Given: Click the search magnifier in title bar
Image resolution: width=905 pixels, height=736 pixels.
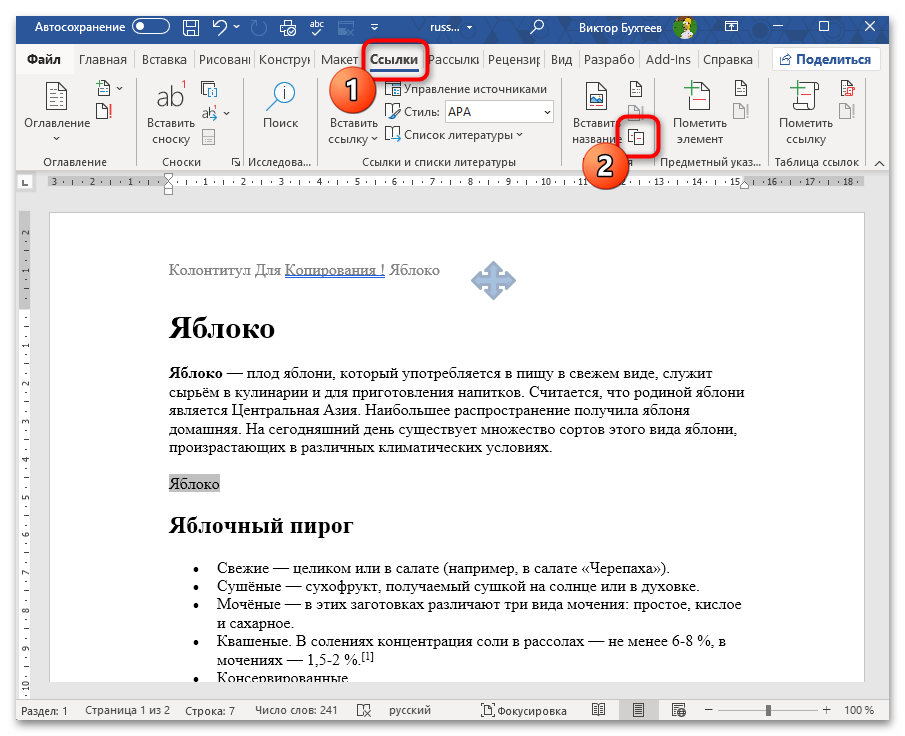Looking at the screenshot, I should pos(537,27).
